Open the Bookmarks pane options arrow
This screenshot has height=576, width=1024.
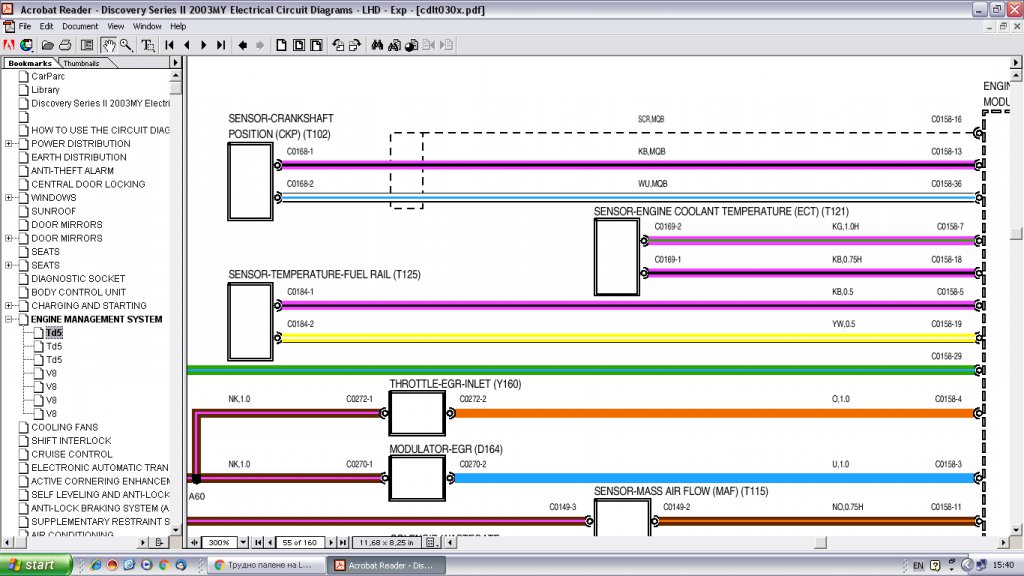(x=175, y=63)
